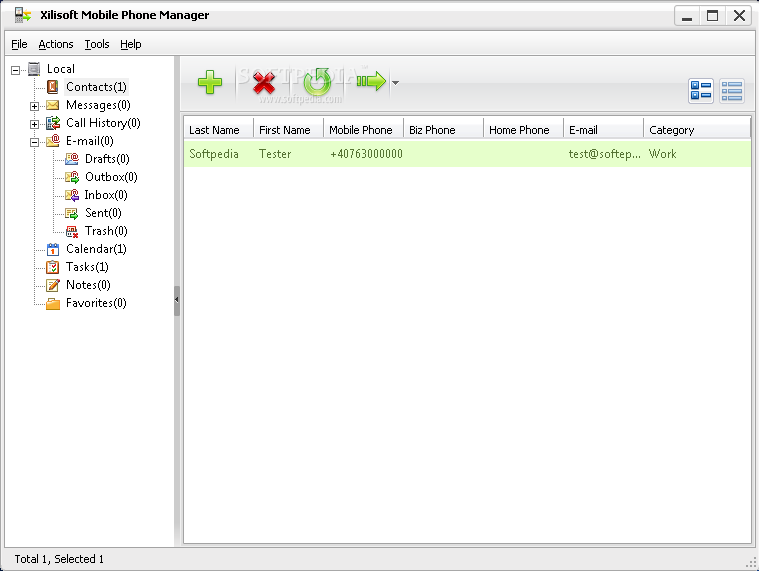Click the Trash icon
This screenshot has height=571, width=759.
pyautogui.click(x=72, y=231)
